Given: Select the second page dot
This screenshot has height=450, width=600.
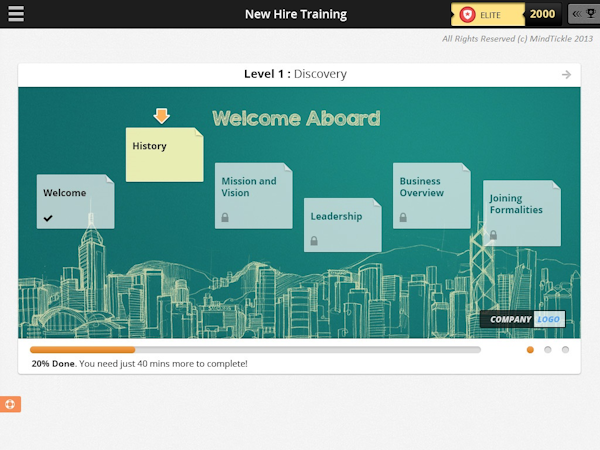Looking at the screenshot, I should pos(548,350).
